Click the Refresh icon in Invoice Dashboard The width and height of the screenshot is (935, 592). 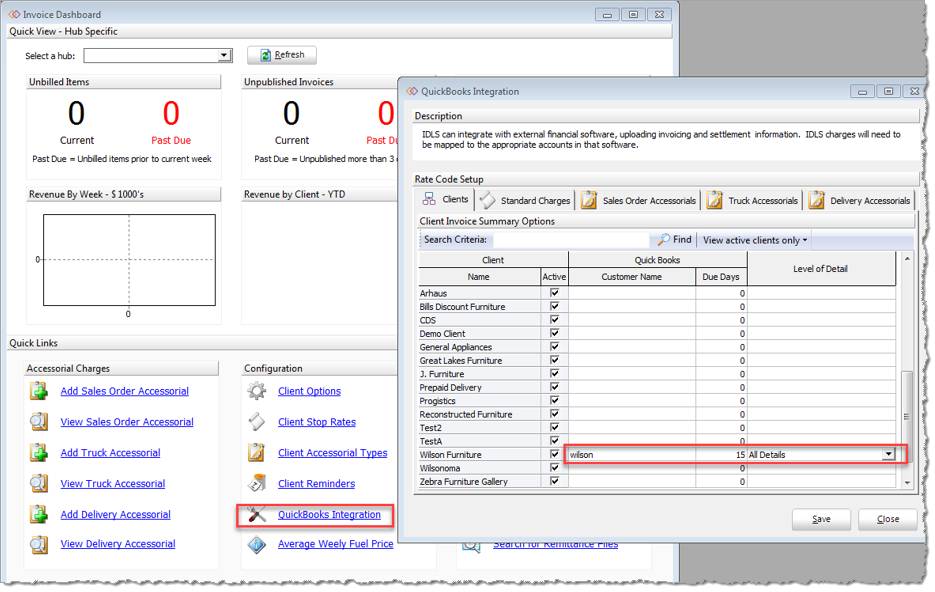coord(266,55)
